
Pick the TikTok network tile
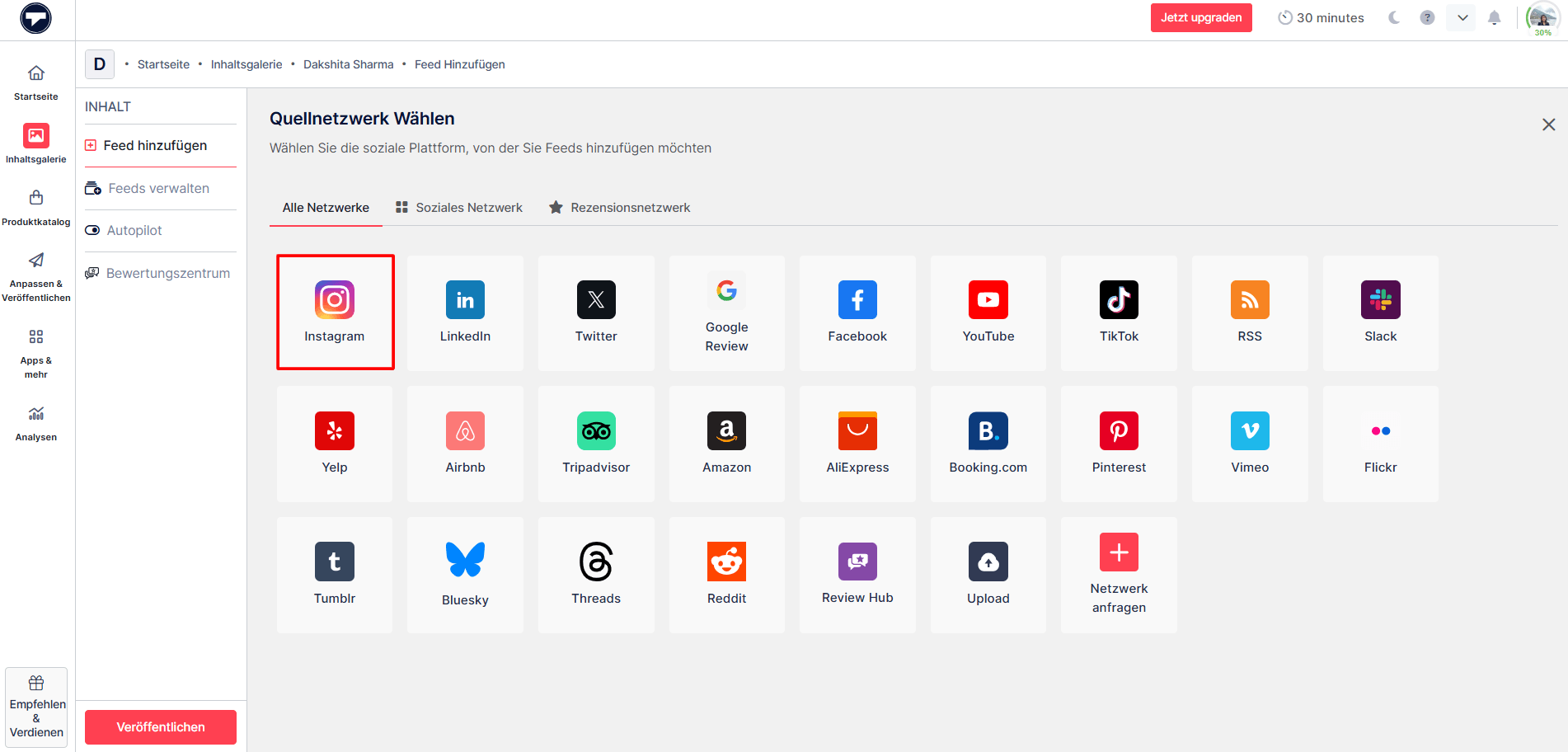(x=1119, y=313)
